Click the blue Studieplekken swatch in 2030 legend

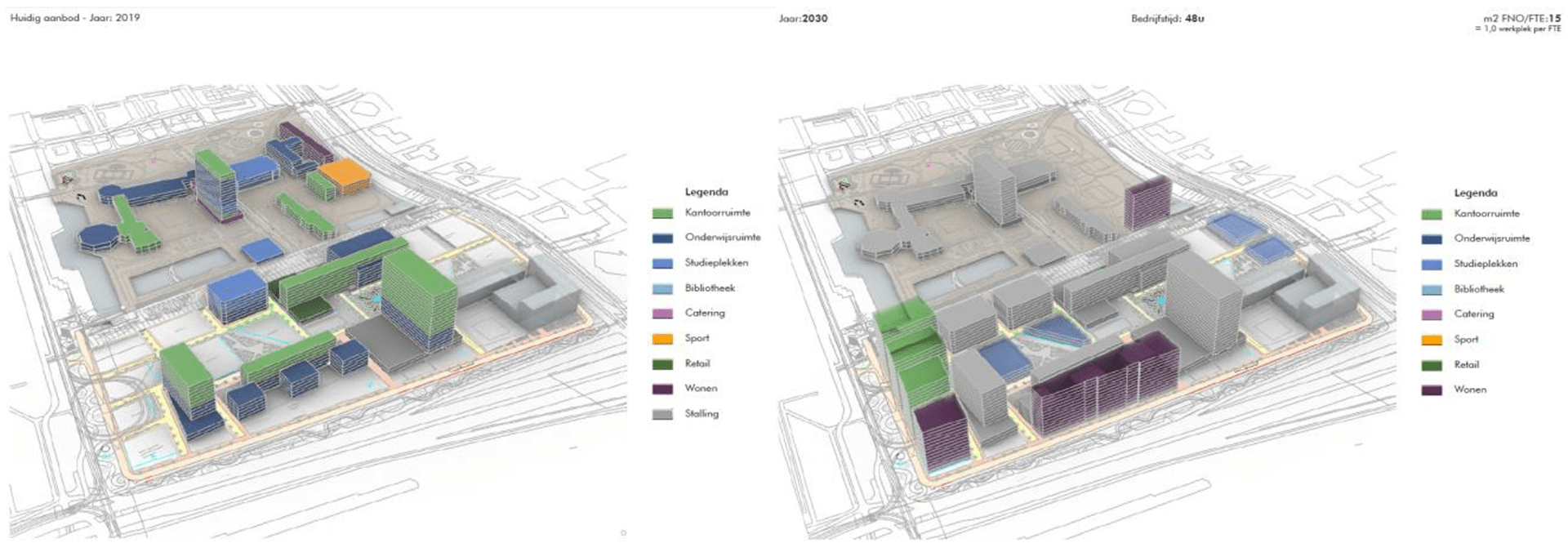[1432, 265]
